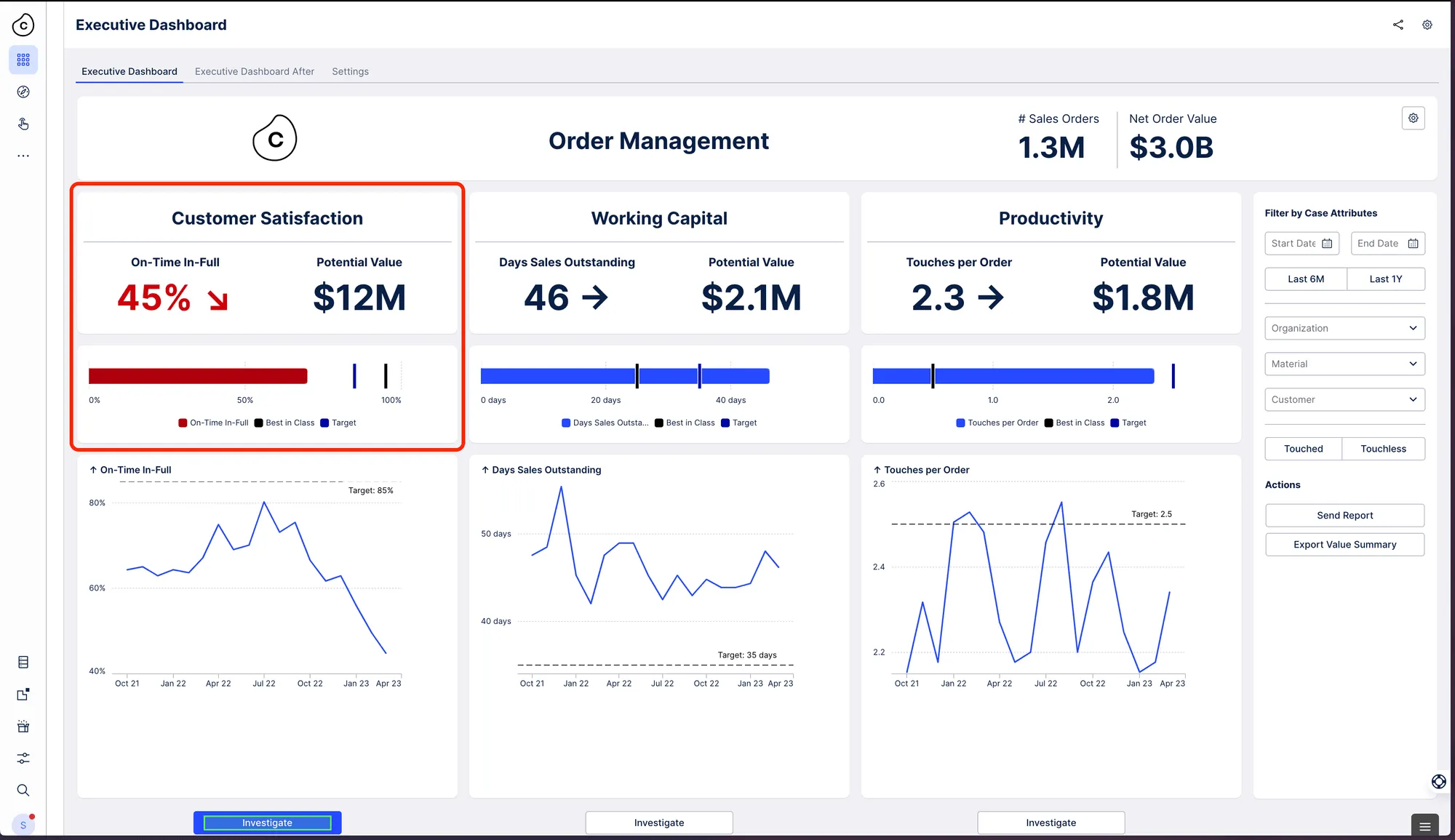Toggle the Last 1Y time filter
Screen dimensions: 1455x840
click(1386, 279)
